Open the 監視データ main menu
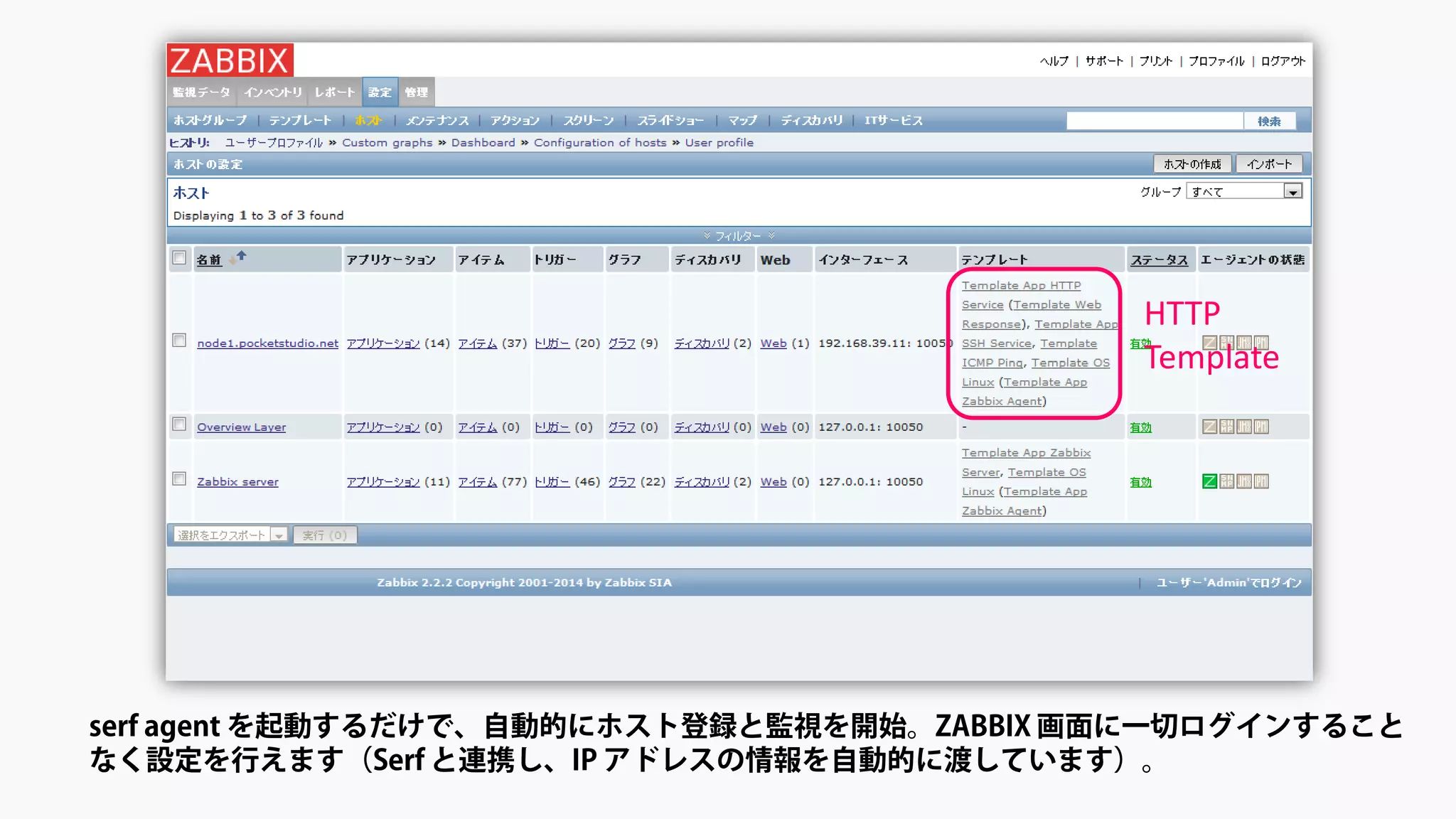This screenshot has width=1456, height=819. 201,92
